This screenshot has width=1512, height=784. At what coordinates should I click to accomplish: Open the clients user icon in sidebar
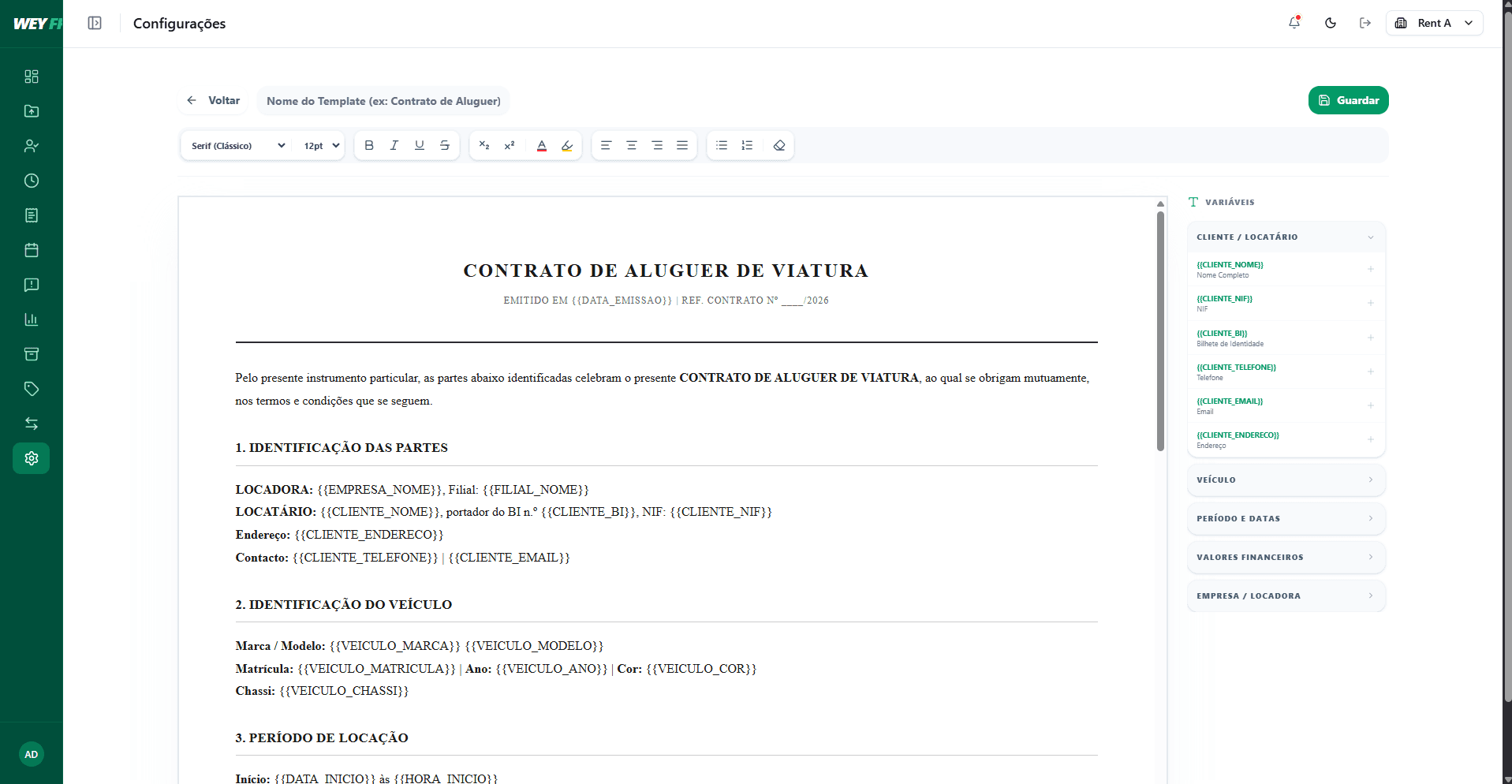point(32,146)
